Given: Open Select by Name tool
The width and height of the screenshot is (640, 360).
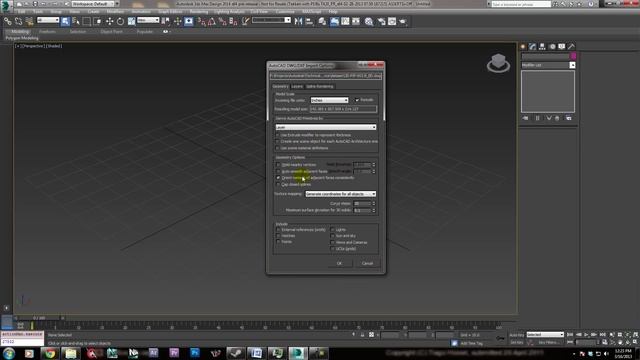Looking at the screenshot, I should 76,21.
